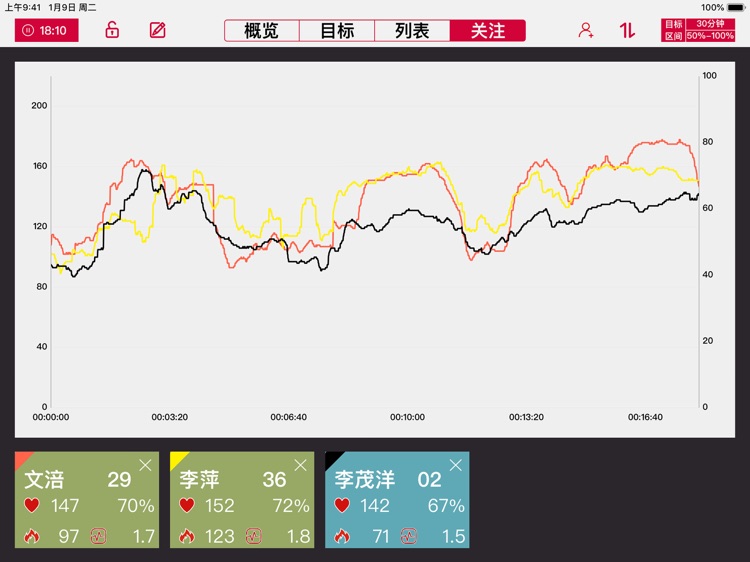Viewport: 750px width, 562px height.
Task: Click the 72% intensity value
Action: (291, 506)
